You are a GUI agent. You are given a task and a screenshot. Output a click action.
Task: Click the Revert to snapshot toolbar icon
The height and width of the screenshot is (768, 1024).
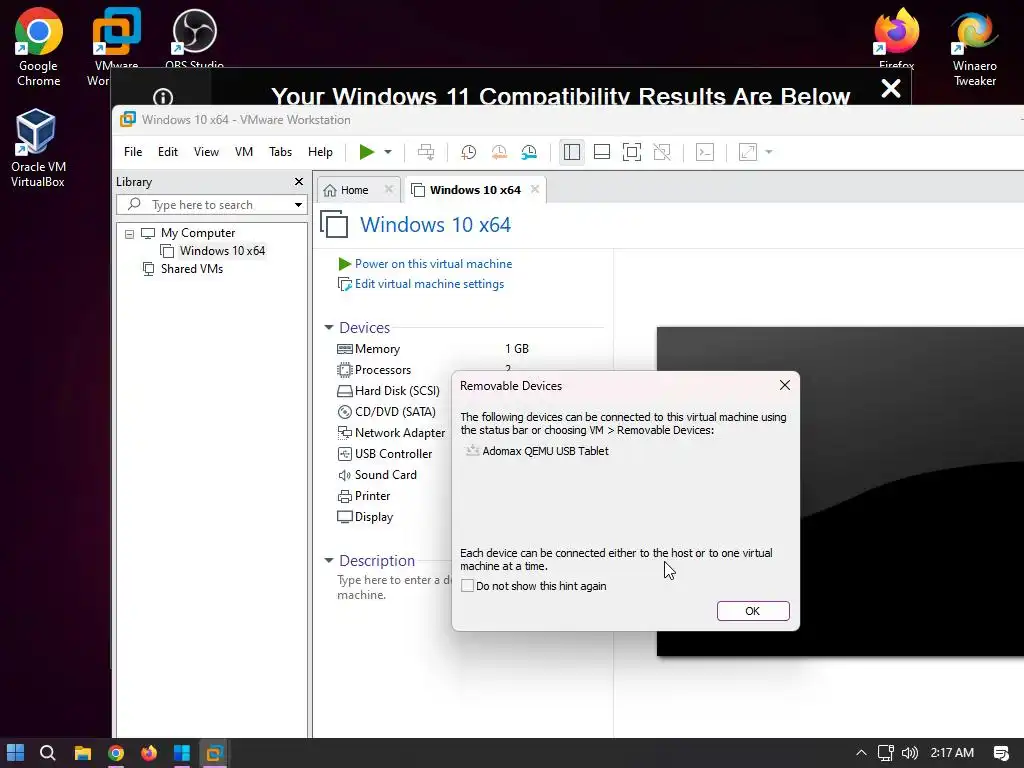point(499,152)
